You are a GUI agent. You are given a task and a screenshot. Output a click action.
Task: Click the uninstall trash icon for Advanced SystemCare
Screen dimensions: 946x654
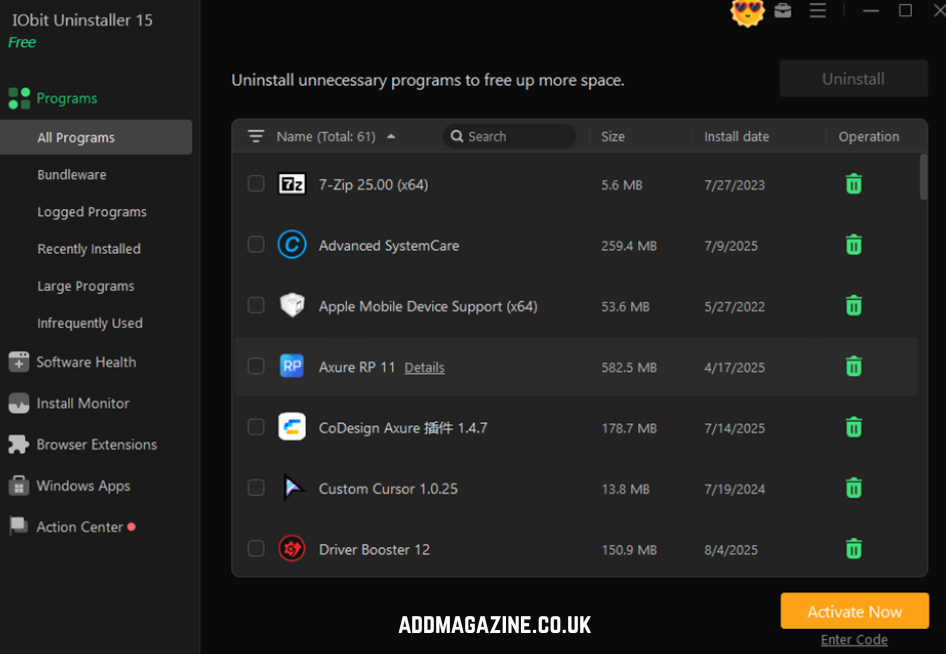[x=853, y=245]
